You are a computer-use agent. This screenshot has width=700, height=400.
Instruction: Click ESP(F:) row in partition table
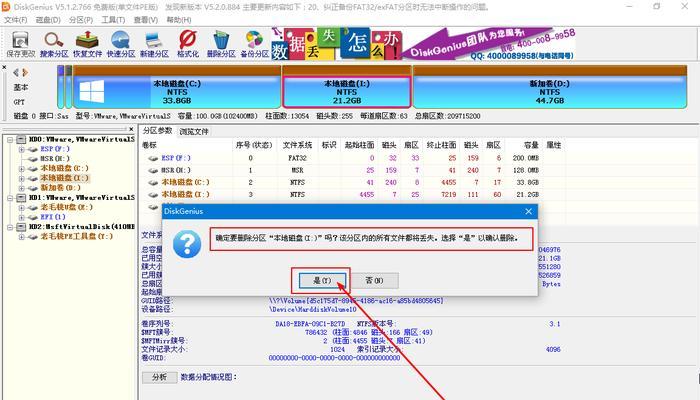coord(353,158)
